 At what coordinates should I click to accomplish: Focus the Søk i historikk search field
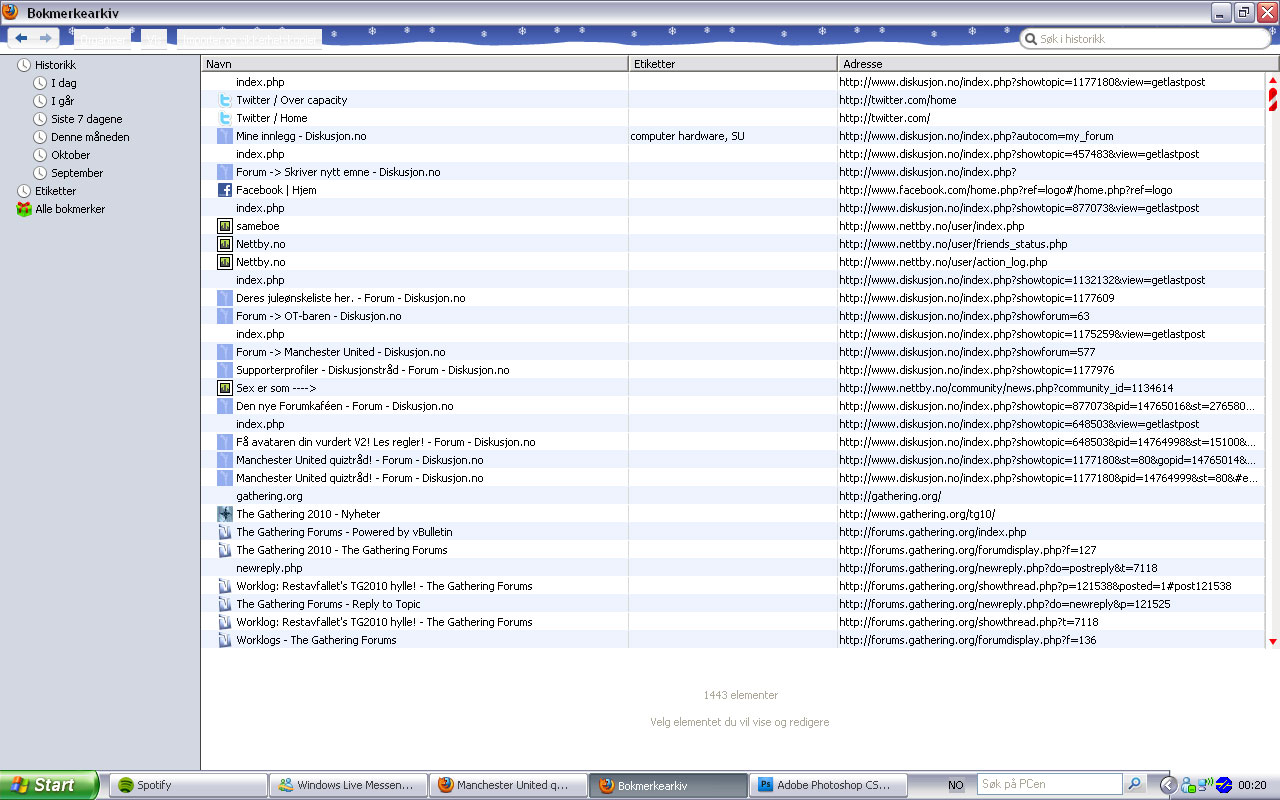tap(1145, 39)
